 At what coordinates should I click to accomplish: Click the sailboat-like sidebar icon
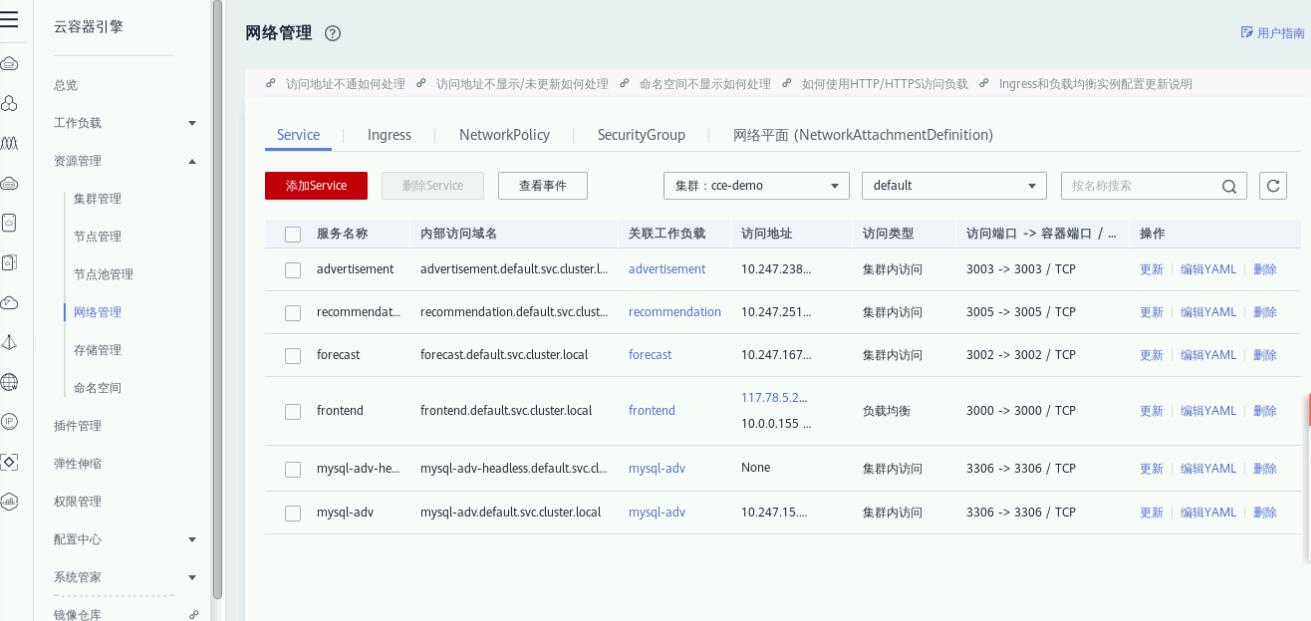tap(9, 342)
